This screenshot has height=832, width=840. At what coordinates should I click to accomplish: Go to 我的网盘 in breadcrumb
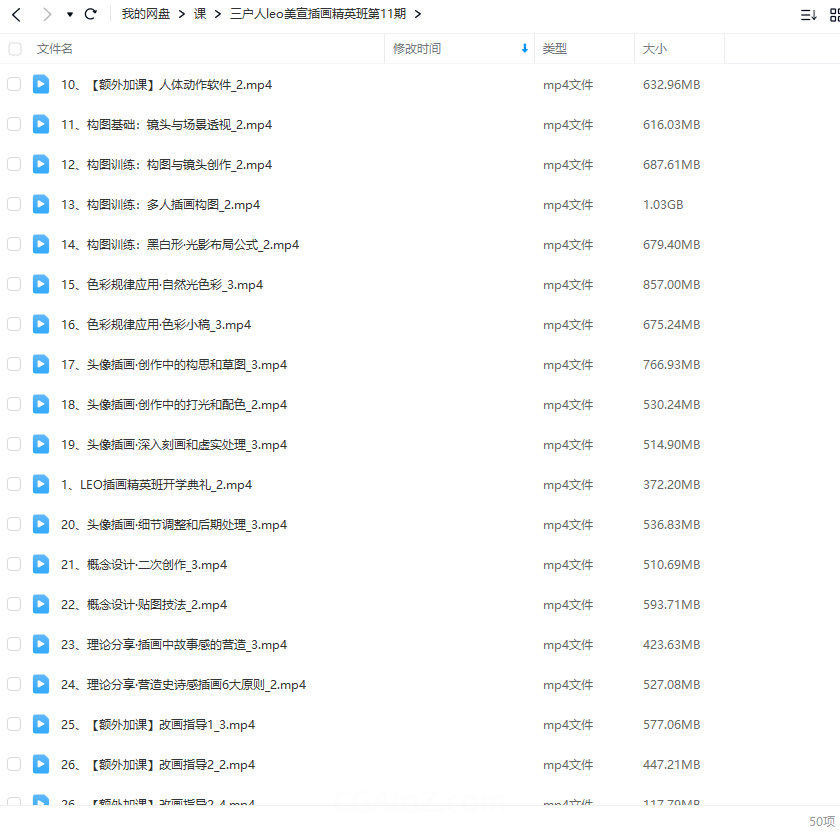[146, 14]
